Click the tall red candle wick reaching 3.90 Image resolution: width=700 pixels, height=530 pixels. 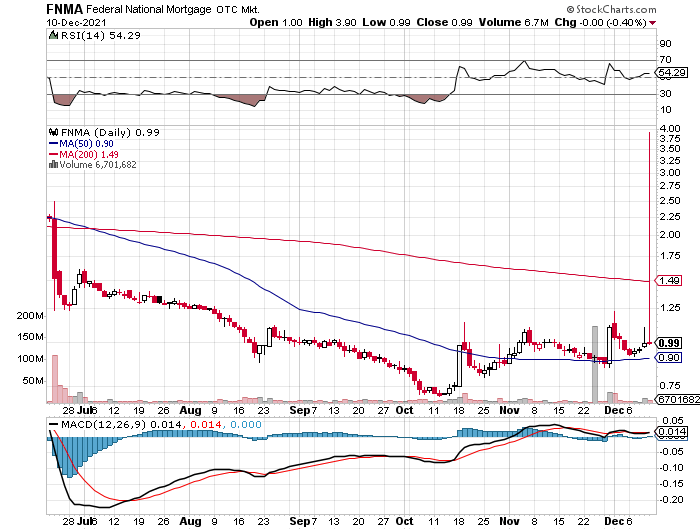pos(649,237)
